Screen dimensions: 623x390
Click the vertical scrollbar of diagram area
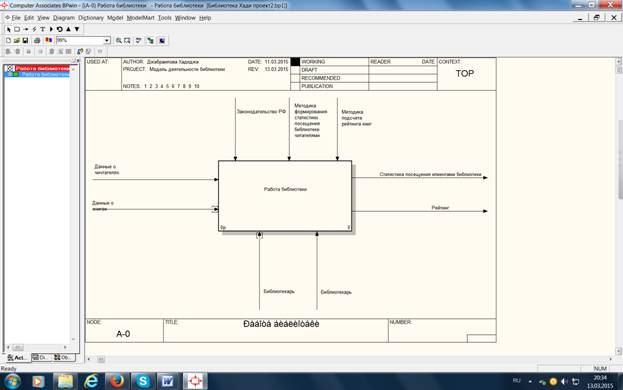[x=619, y=205]
